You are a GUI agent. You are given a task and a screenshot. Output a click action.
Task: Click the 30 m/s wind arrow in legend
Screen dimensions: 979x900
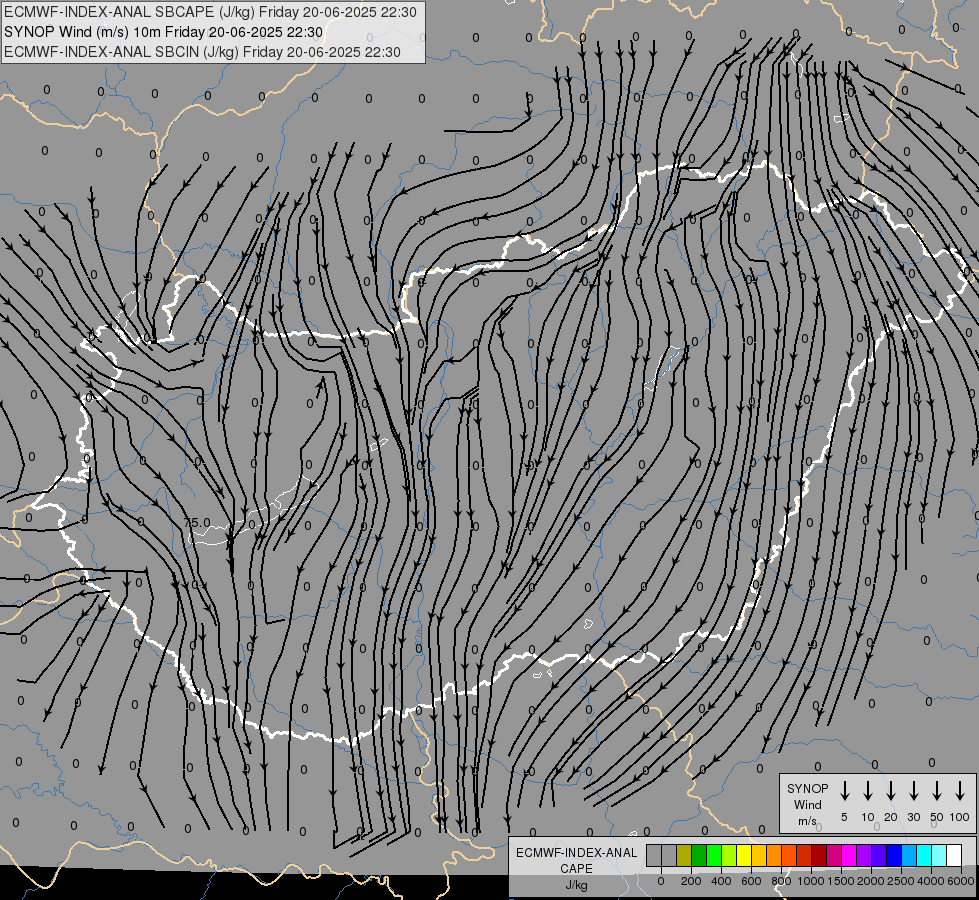click(914, 791)
